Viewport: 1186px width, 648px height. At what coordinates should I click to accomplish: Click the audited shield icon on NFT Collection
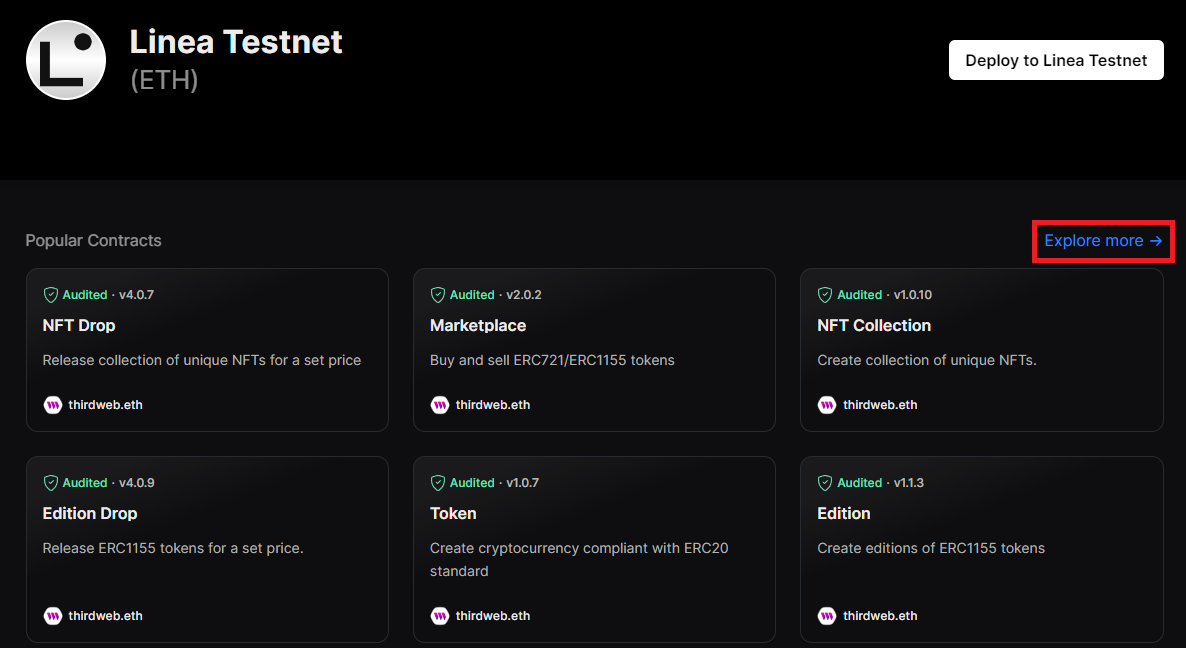coord(825,295)
